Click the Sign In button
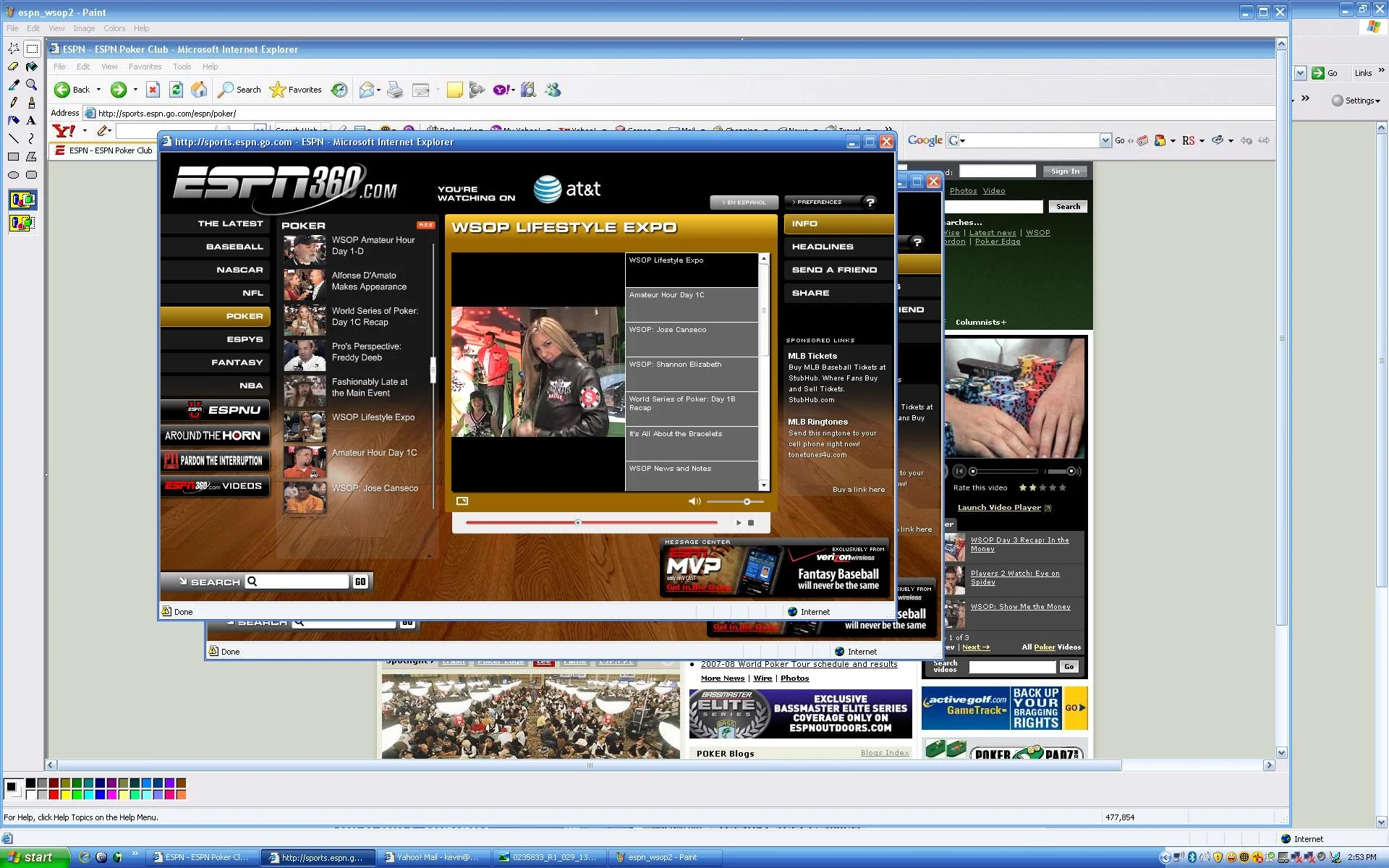 pos(1064,171)
